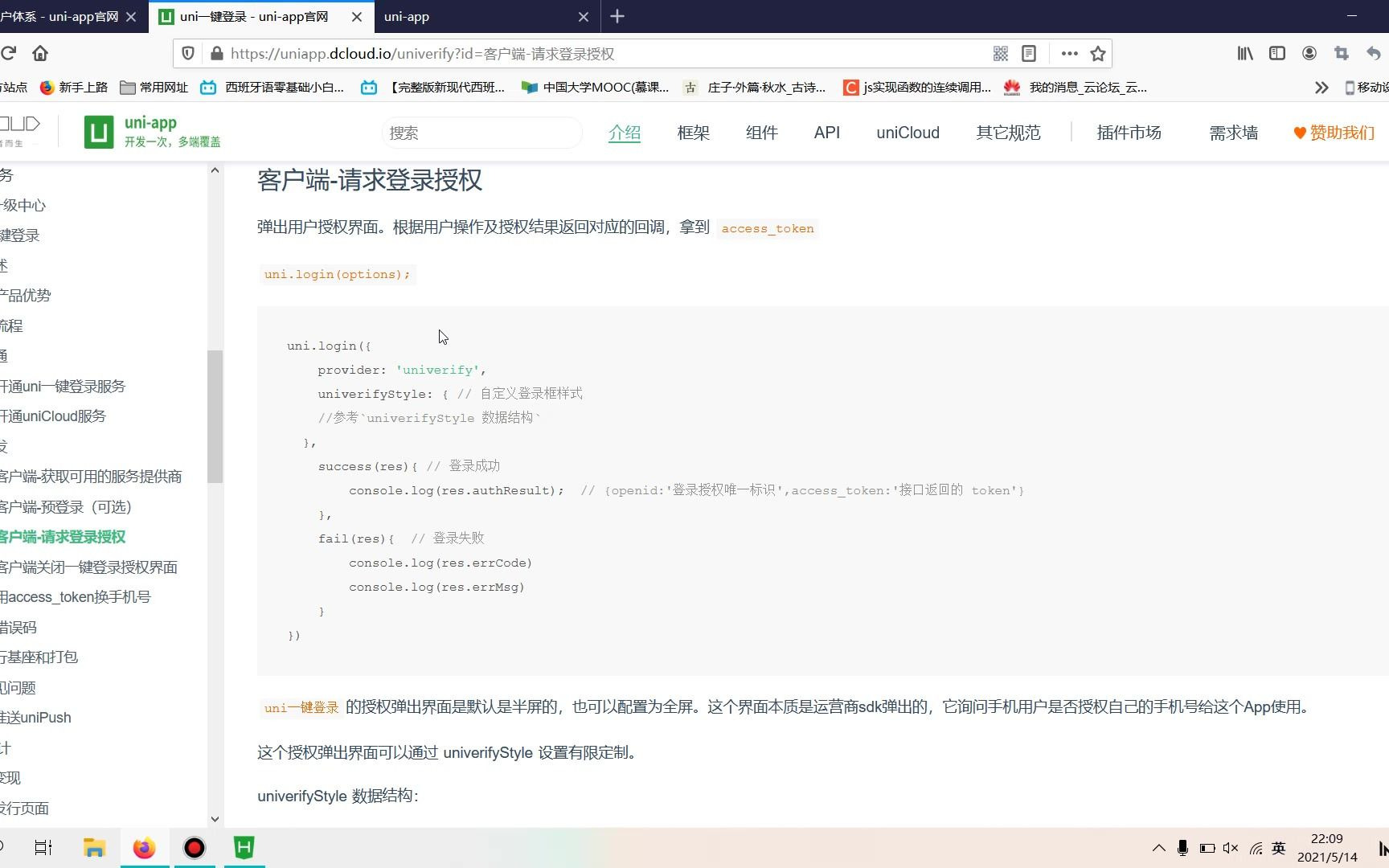
Task: Open the Firefox account menu
Action: (1309, 53)
